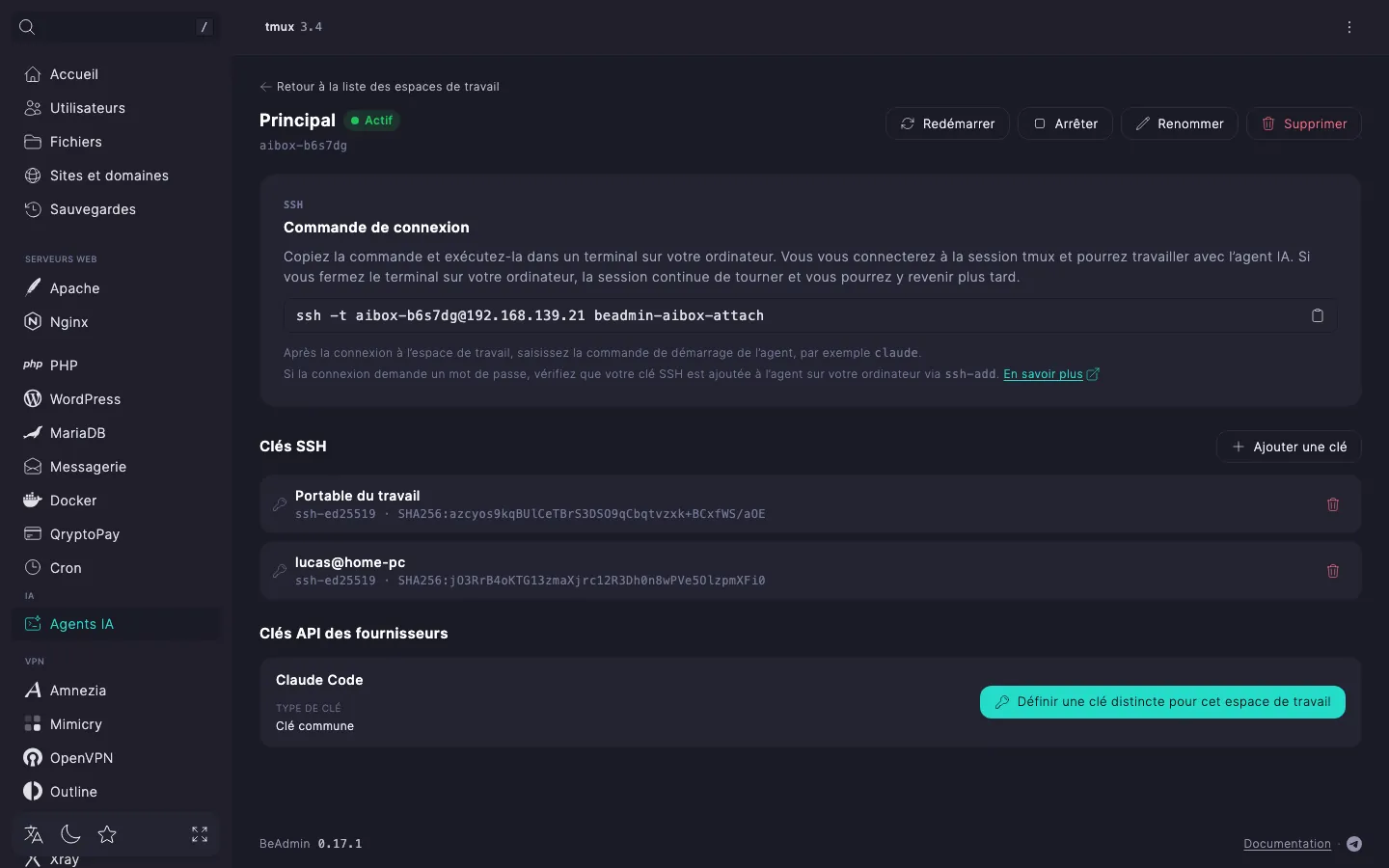Click the Mimicry icon
Screen dimensions: 1389x868
click(x=33, y=723)
